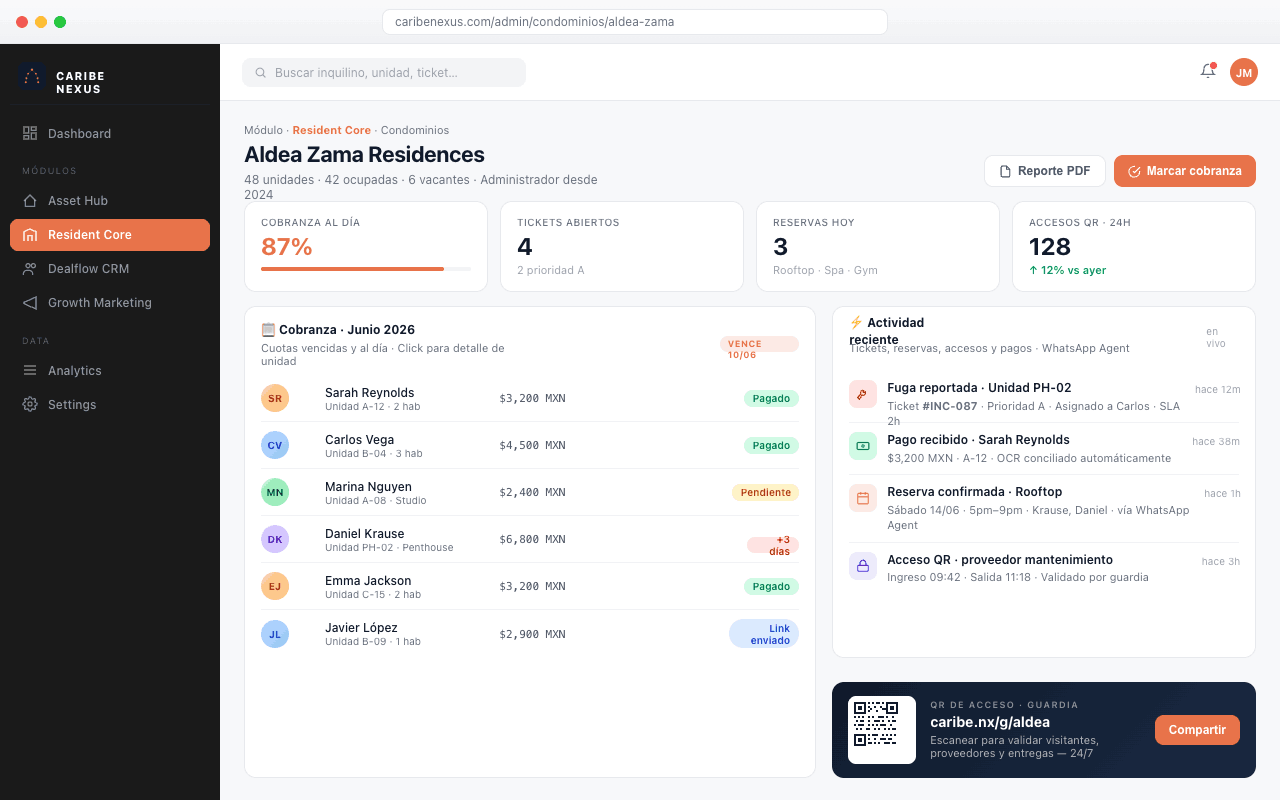Screen dimensions: 1280x800
Task: Click the browser address bar
Action: coord(635,22)
